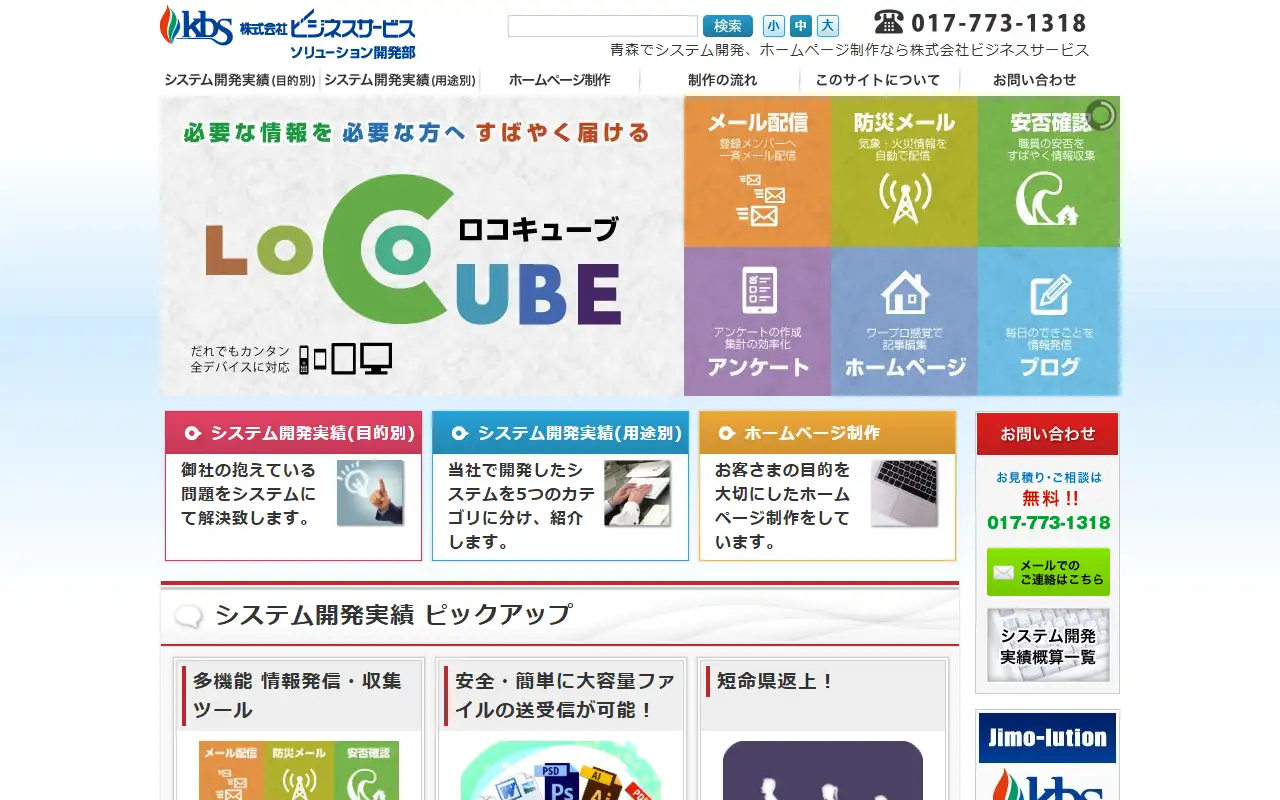Click the Jimo-lution banner

1047,738
